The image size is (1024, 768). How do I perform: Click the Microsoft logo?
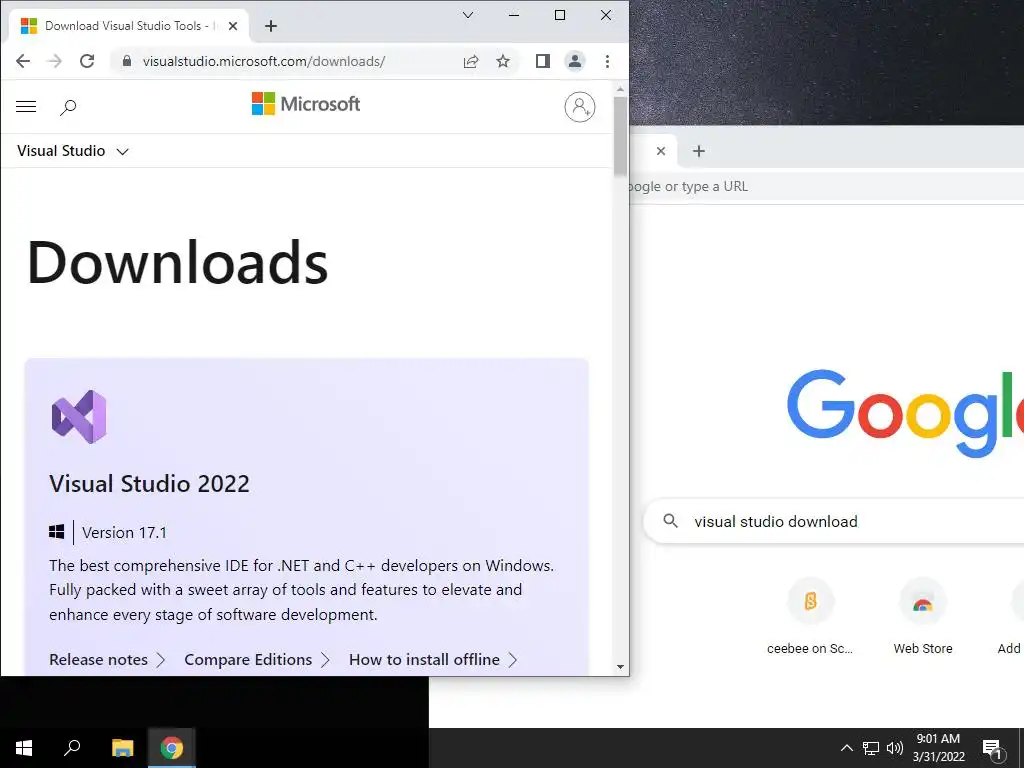tap(306, 104)
